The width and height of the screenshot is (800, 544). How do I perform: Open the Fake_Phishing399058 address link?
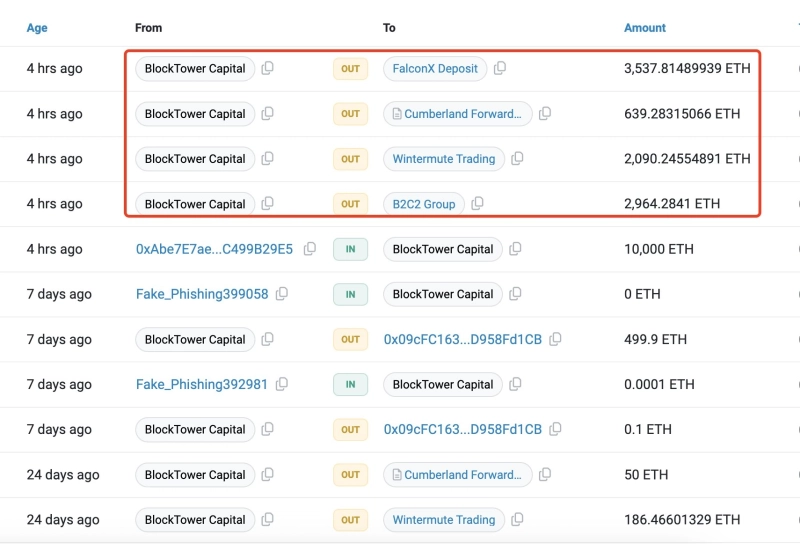coord(202,294)
